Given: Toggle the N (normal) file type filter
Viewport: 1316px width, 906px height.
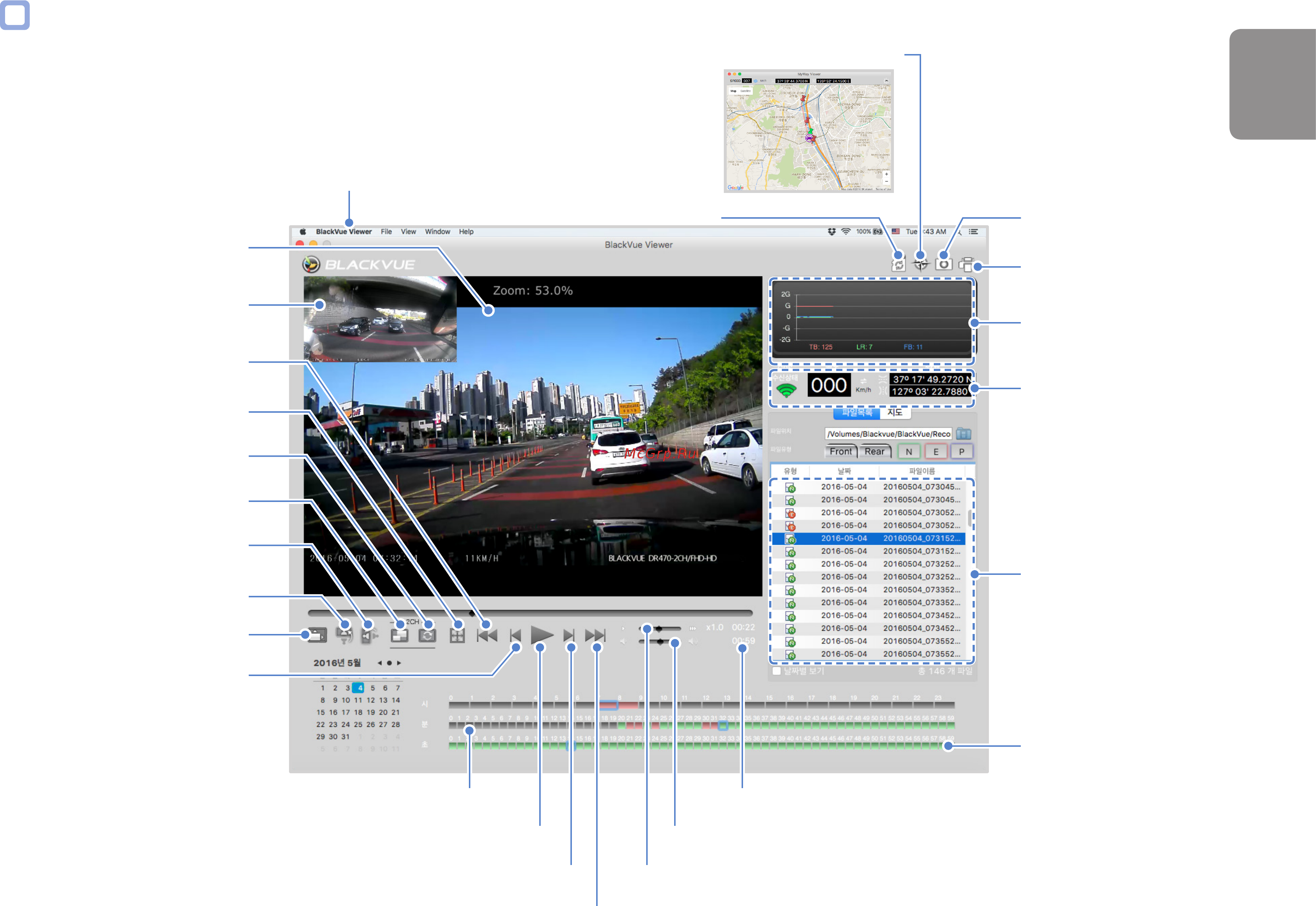Looking at the screenshot, I should point(908,451).
